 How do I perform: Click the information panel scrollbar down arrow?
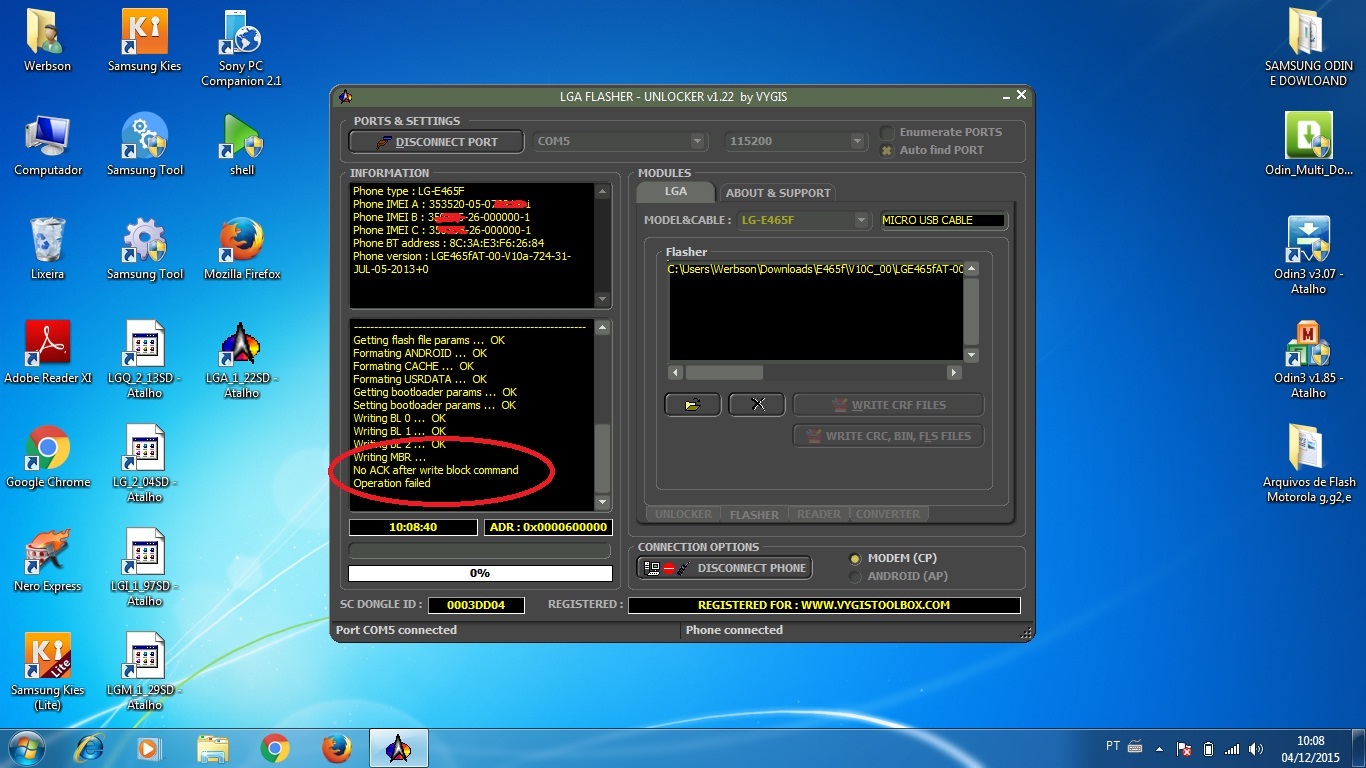(x=602, y=299)
